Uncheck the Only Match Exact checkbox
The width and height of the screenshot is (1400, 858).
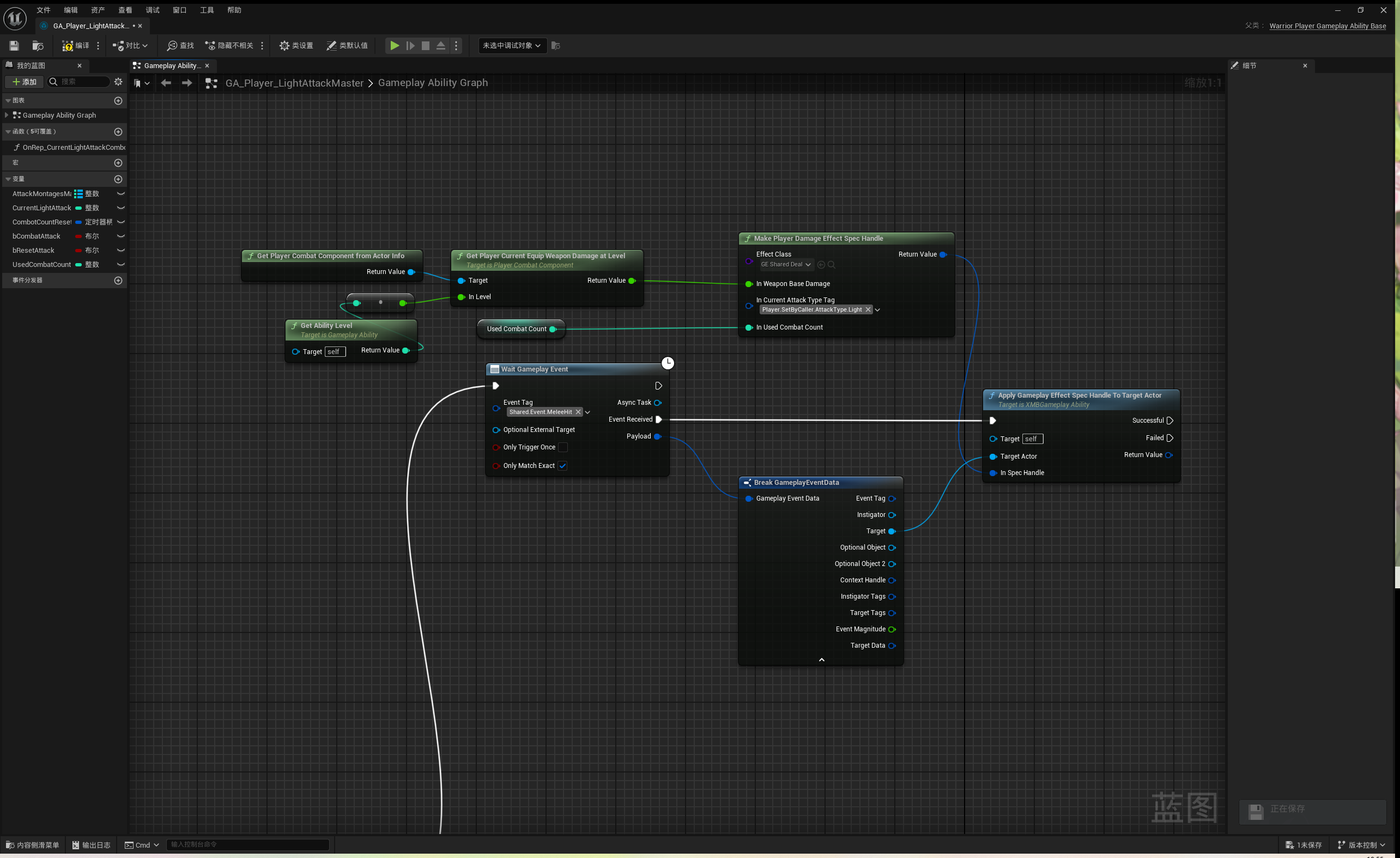click(562, 466)
